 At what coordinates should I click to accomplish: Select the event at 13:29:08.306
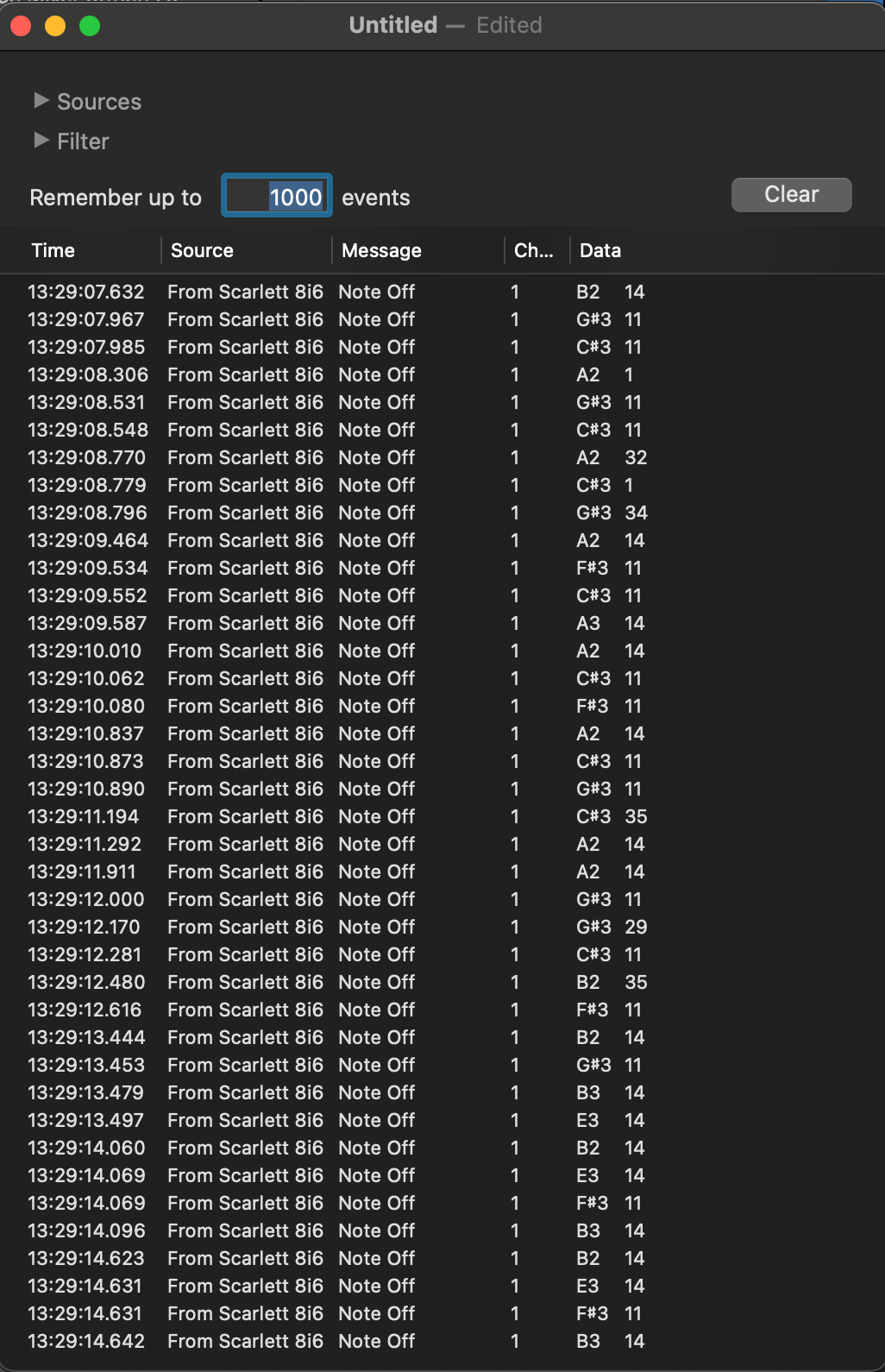pyautogui.click(x=442, y=374)
